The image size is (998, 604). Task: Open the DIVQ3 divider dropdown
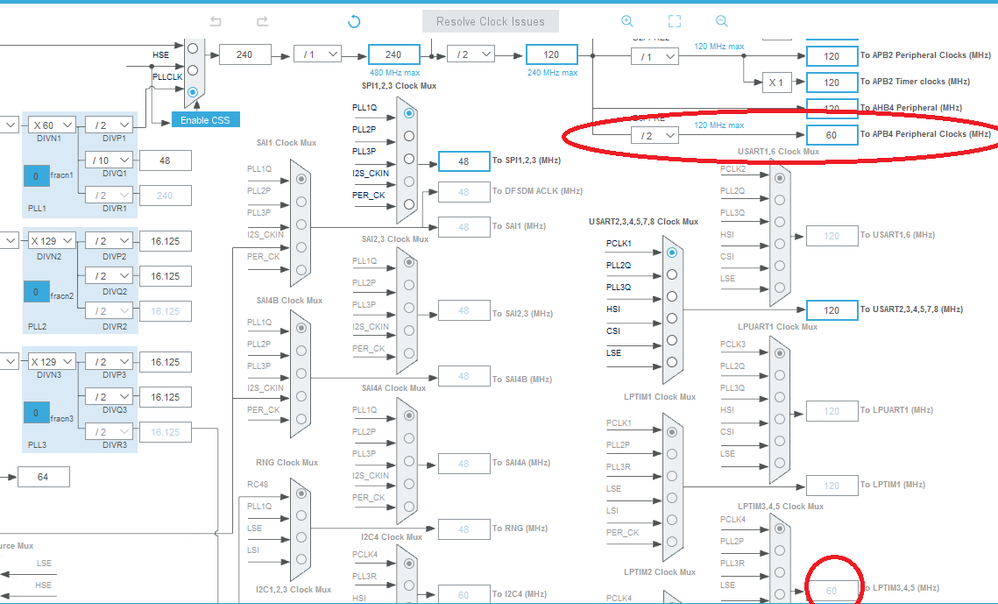[x=109, y=397]
